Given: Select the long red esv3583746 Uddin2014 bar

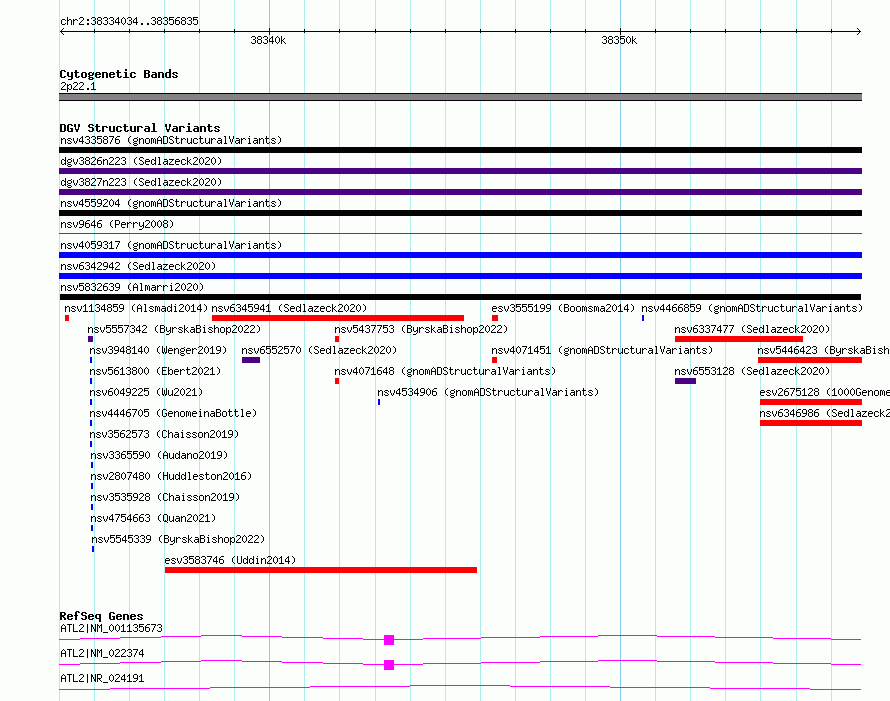Looking at the screenshot, I should pyautogui.click(x=321, y=570).
